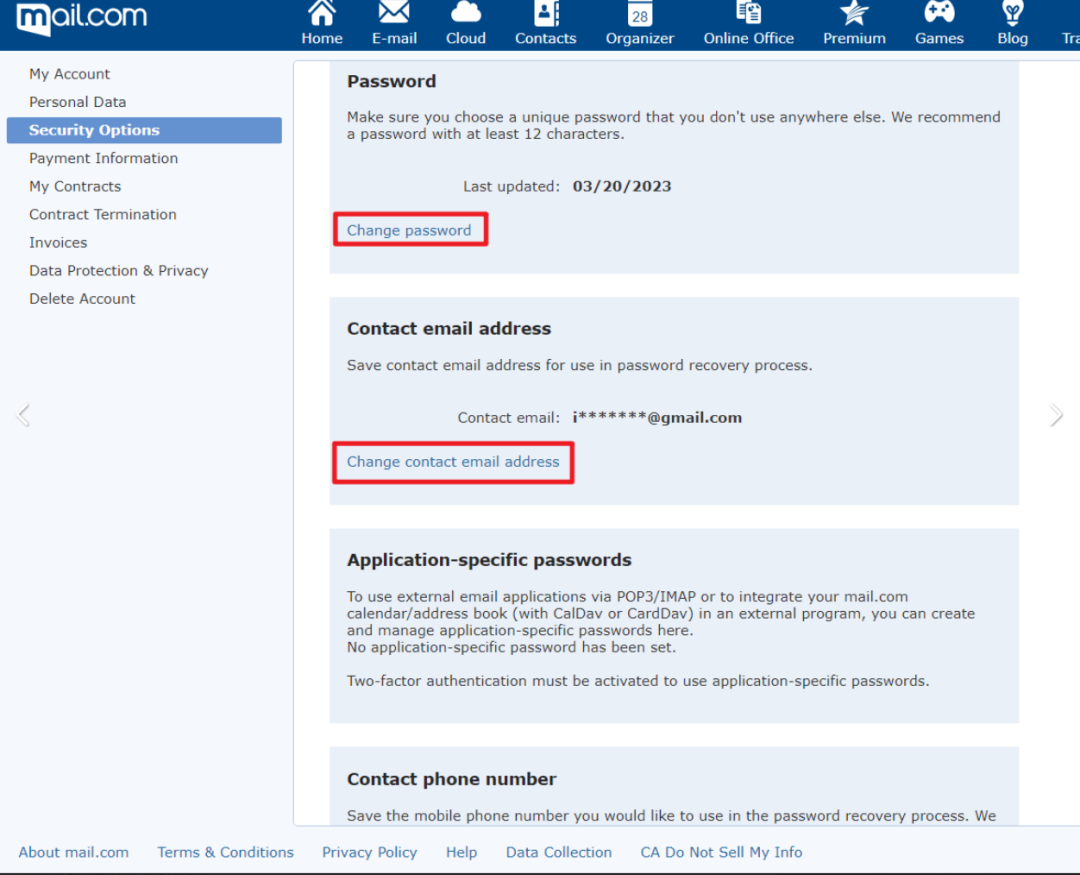The image size is (1080, 875).
Task: Click the Password section heading
Action: tap(391, 81)
